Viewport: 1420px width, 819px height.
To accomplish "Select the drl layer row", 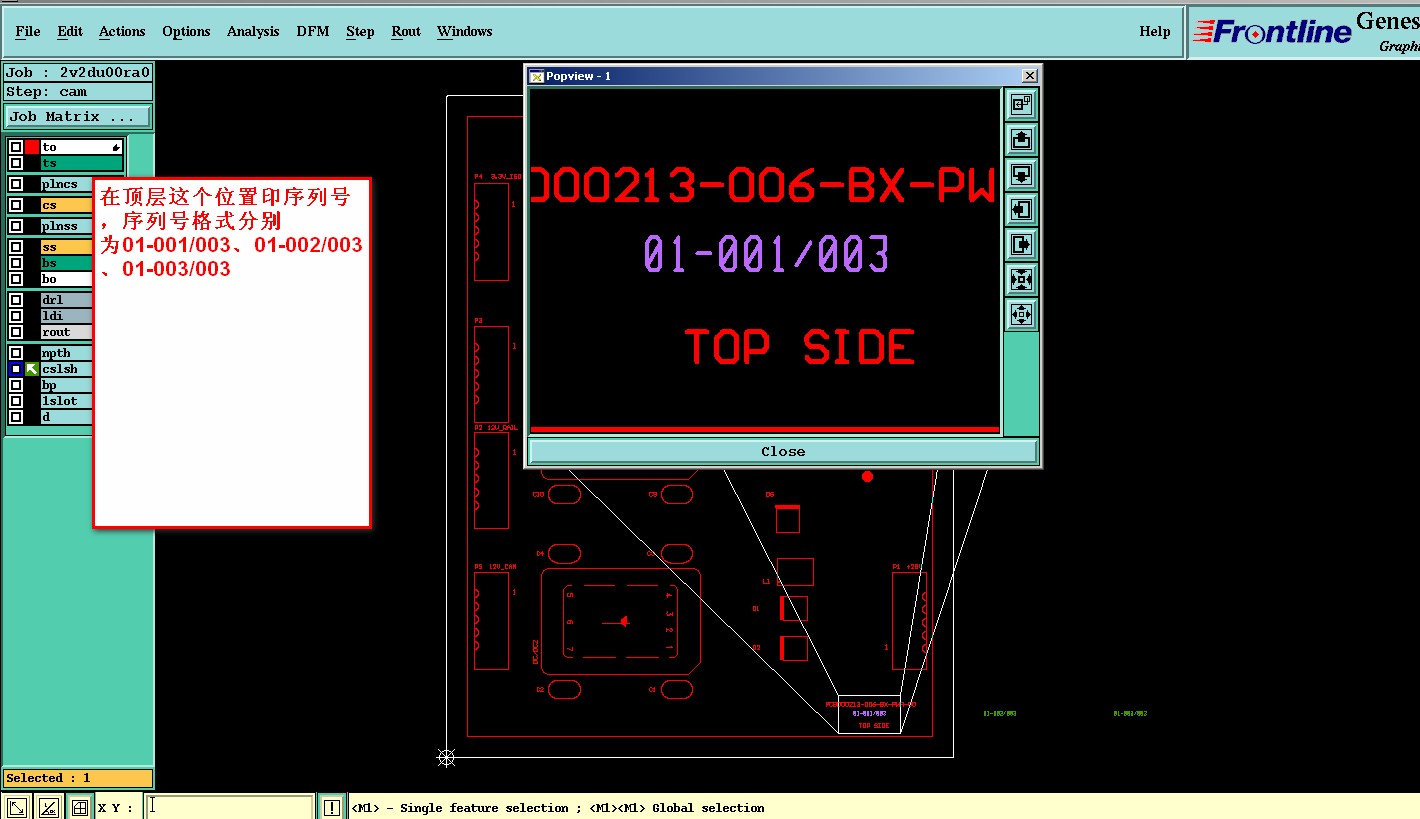I will coord(67,300).
